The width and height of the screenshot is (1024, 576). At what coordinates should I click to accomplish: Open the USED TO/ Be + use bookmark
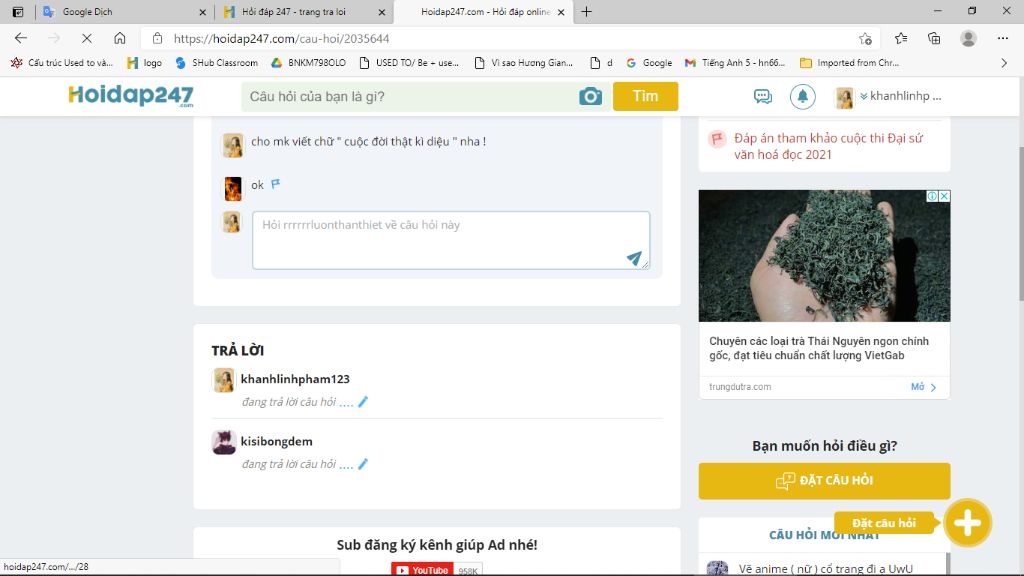click(409, 63)
